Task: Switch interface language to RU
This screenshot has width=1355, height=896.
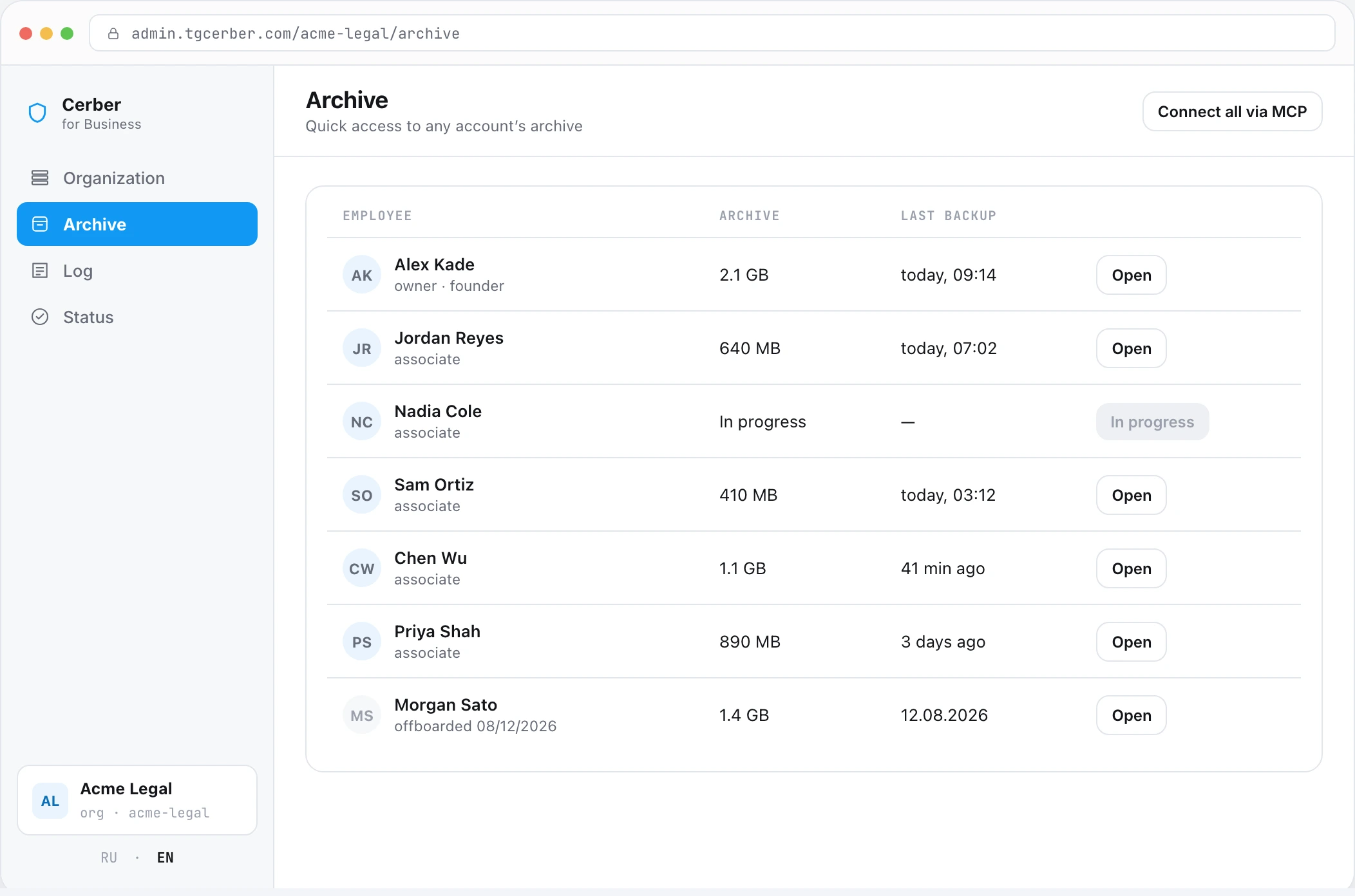Action: (x=109, y=857)
